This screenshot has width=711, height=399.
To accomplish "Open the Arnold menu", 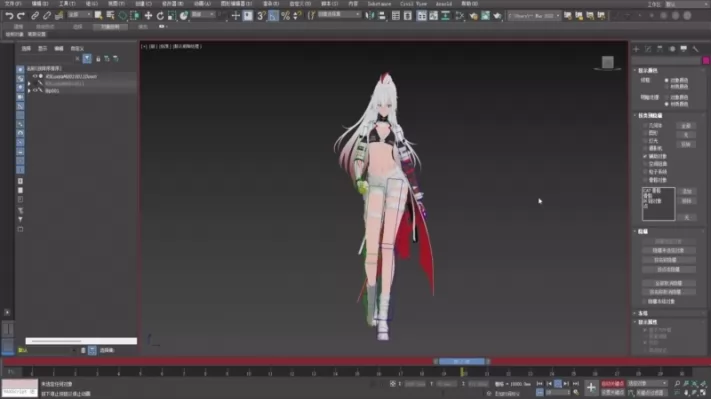I will coord(443,4).
